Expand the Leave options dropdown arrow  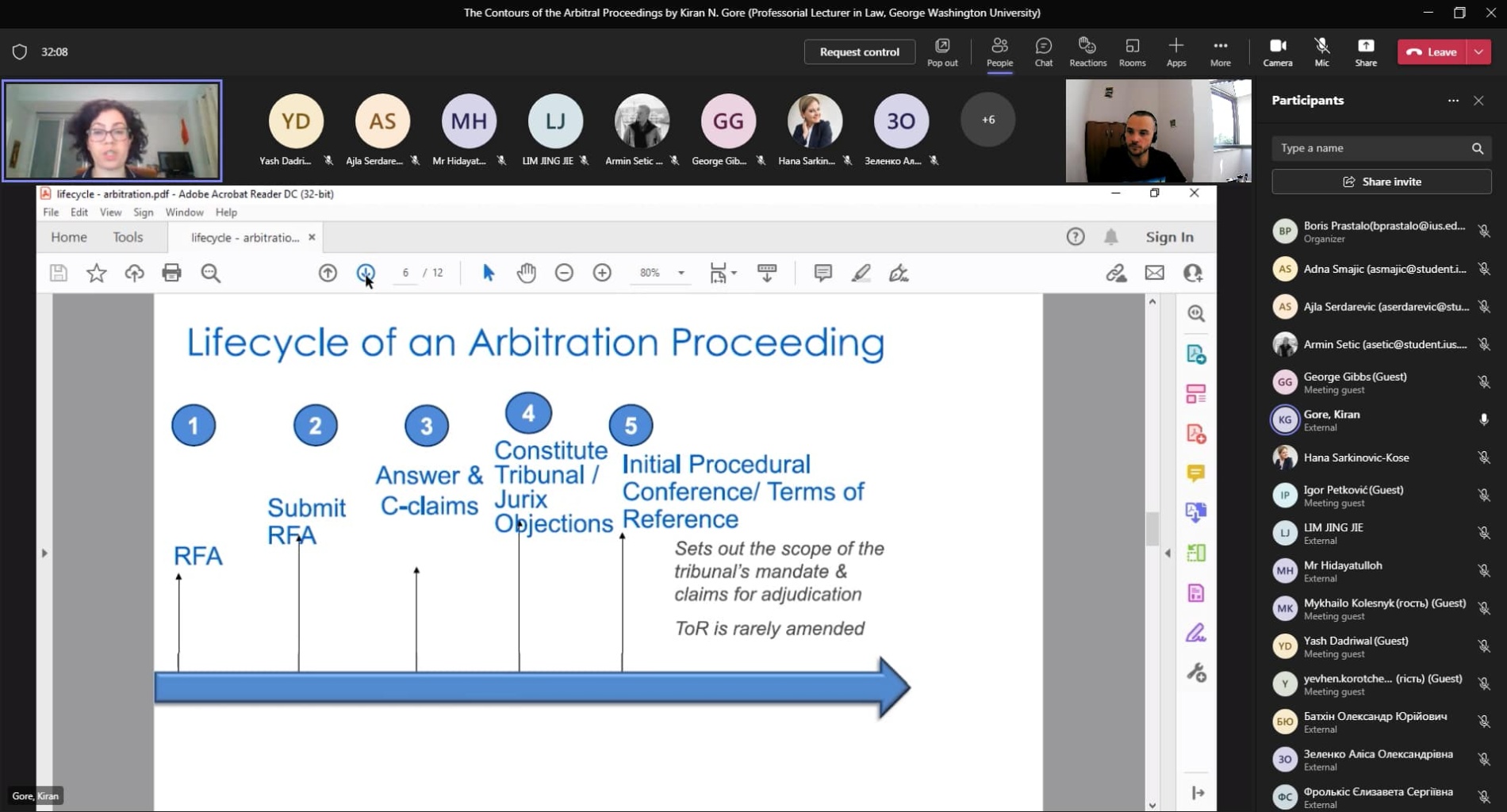tap(1479, 52)
